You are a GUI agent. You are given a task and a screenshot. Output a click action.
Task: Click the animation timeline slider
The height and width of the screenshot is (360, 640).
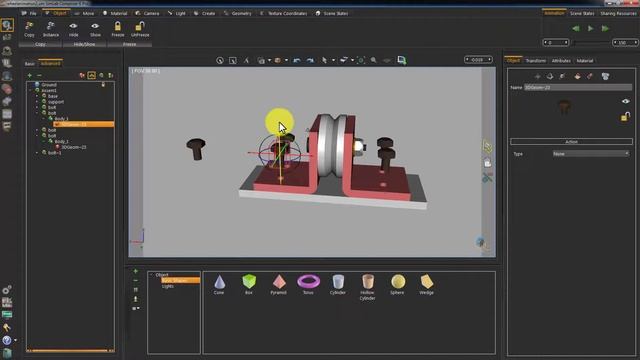click(x=591, y=42)
